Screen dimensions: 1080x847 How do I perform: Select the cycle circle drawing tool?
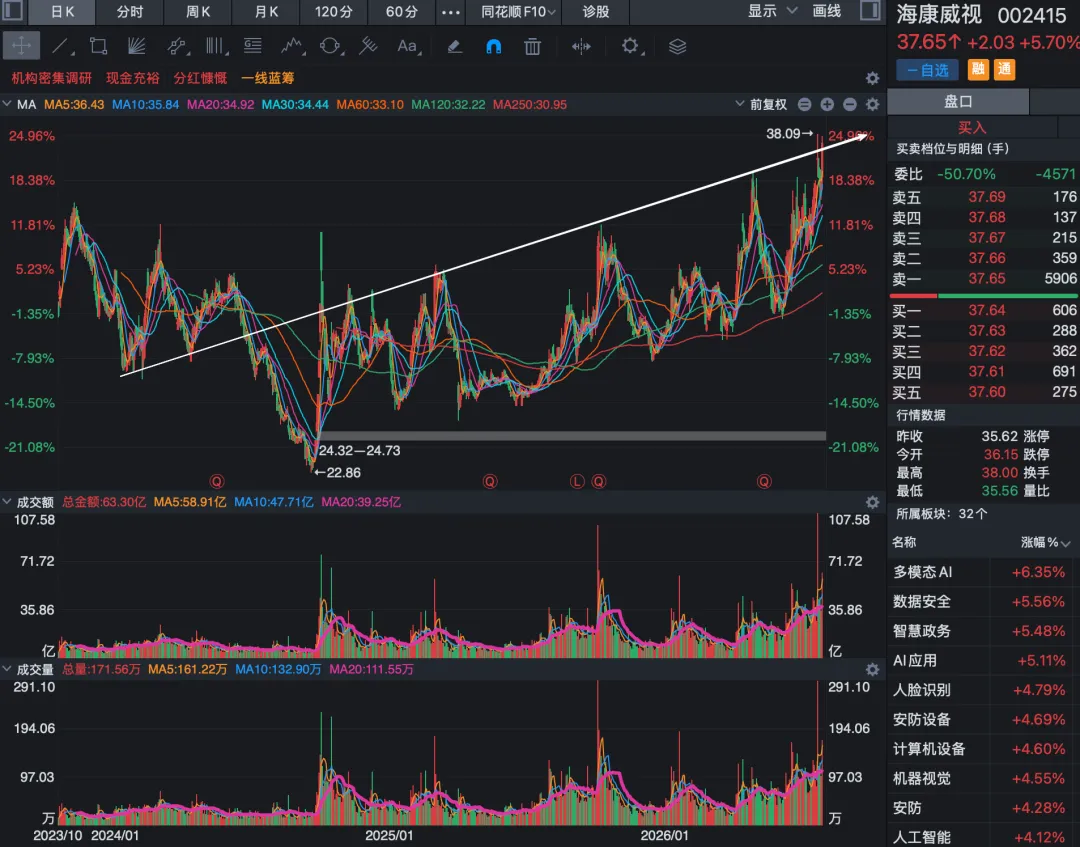tap(330, 46)
